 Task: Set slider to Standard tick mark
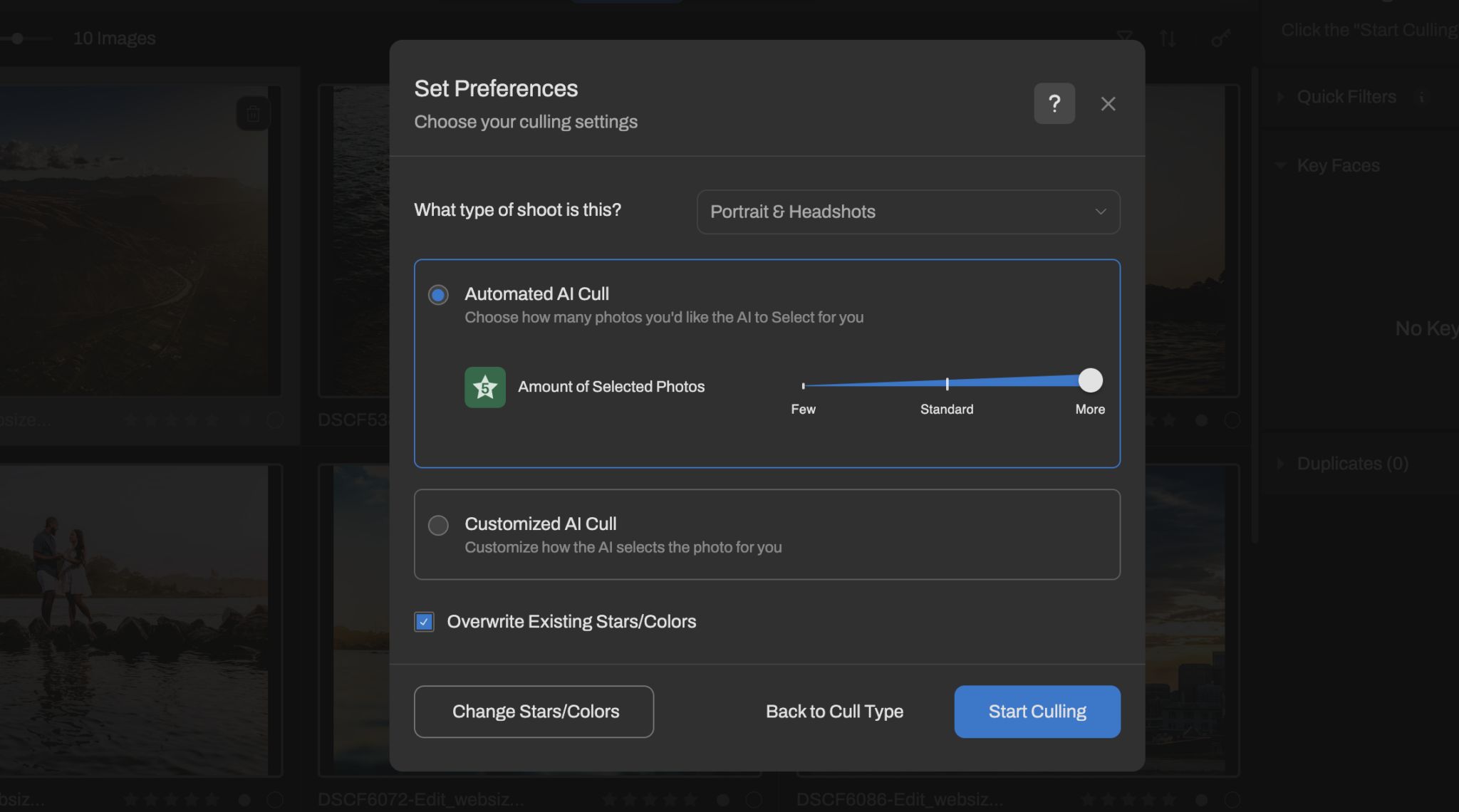(x=947, y=385)
